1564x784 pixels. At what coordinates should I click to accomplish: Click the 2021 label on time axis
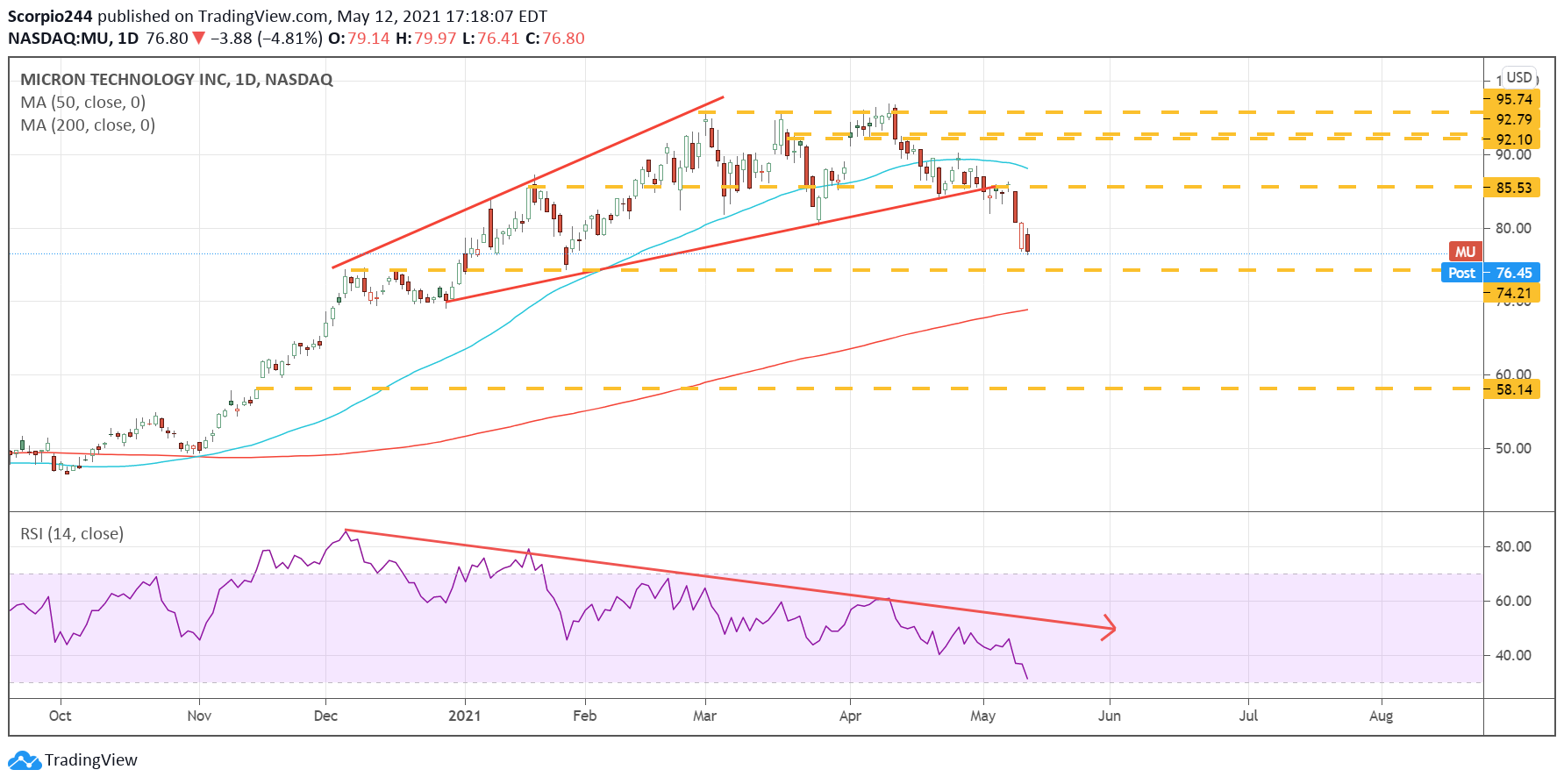pyautogui.click(x=464, y=716)
